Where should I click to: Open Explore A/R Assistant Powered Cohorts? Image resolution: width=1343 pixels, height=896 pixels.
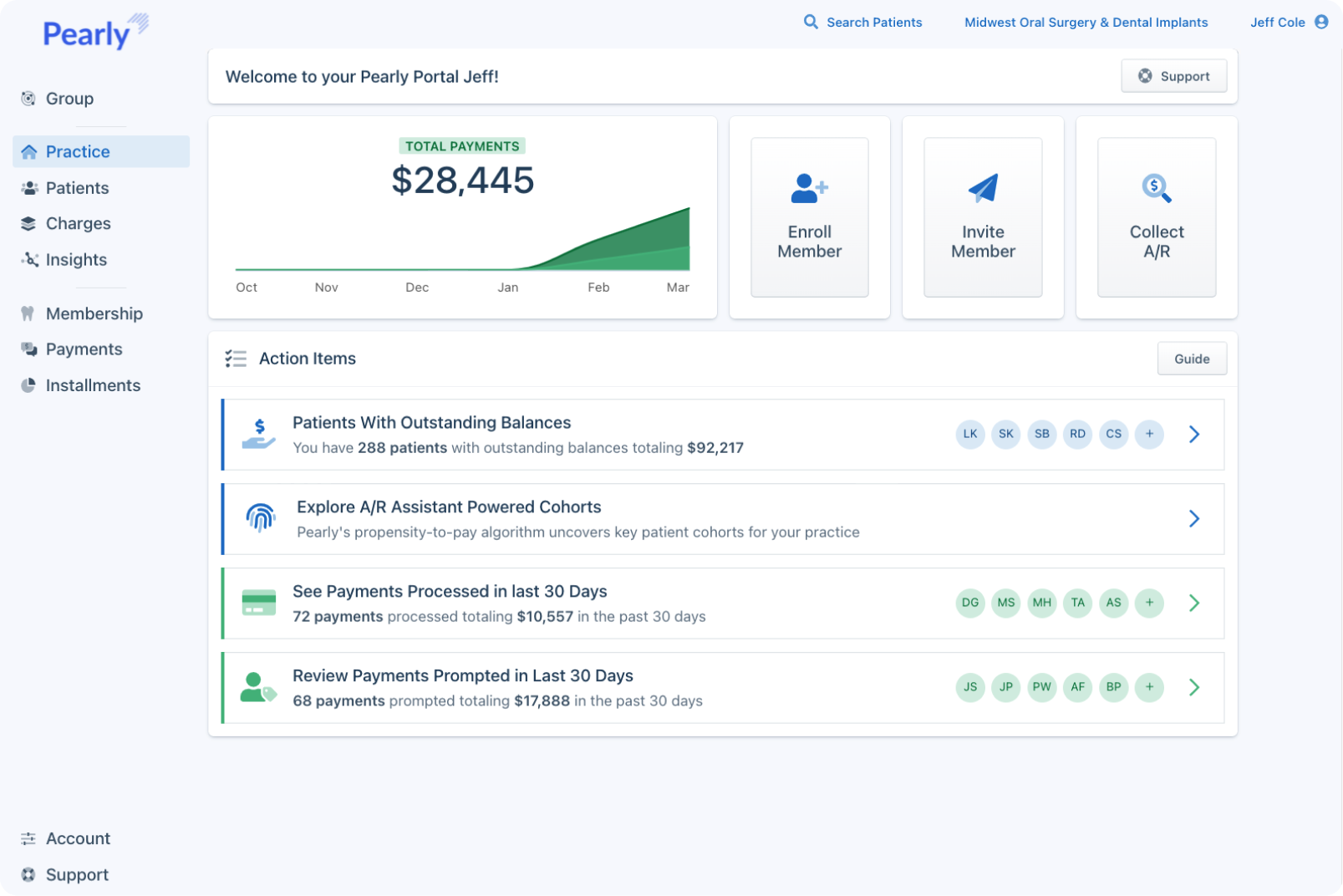click(723, 519)
